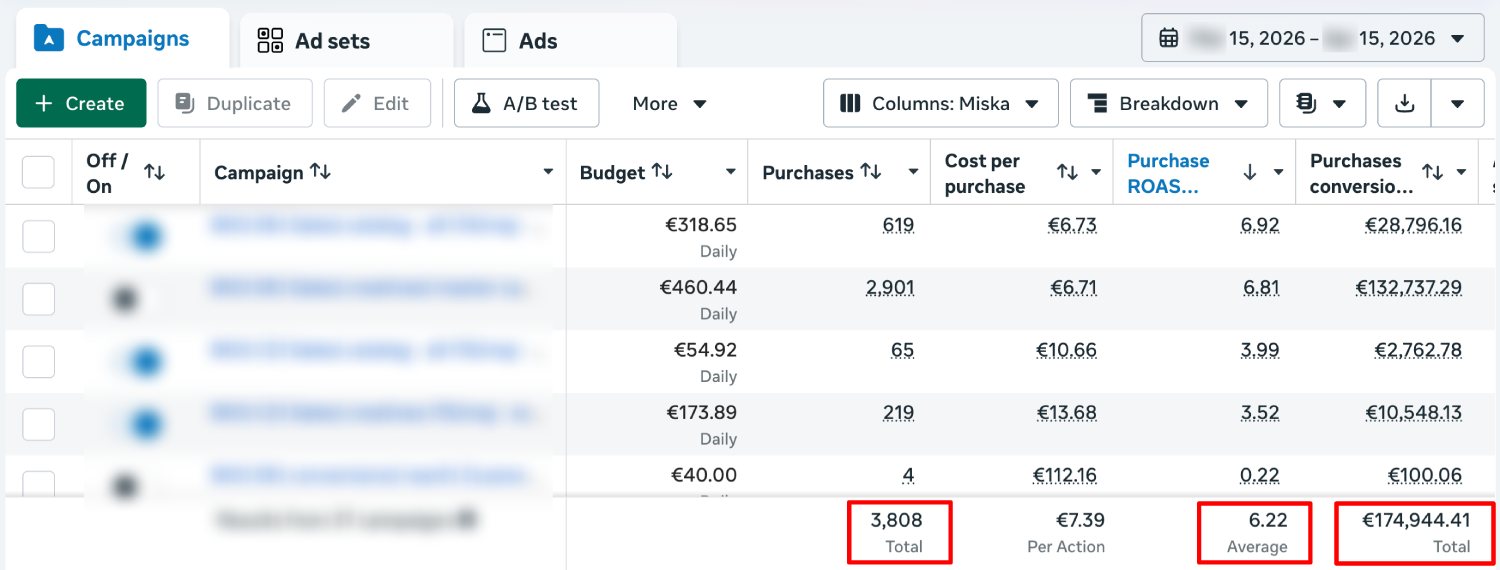Sort by Purchases conversion value arrows
This screenshot has width=1500, height=570.
click(1433, 172)
